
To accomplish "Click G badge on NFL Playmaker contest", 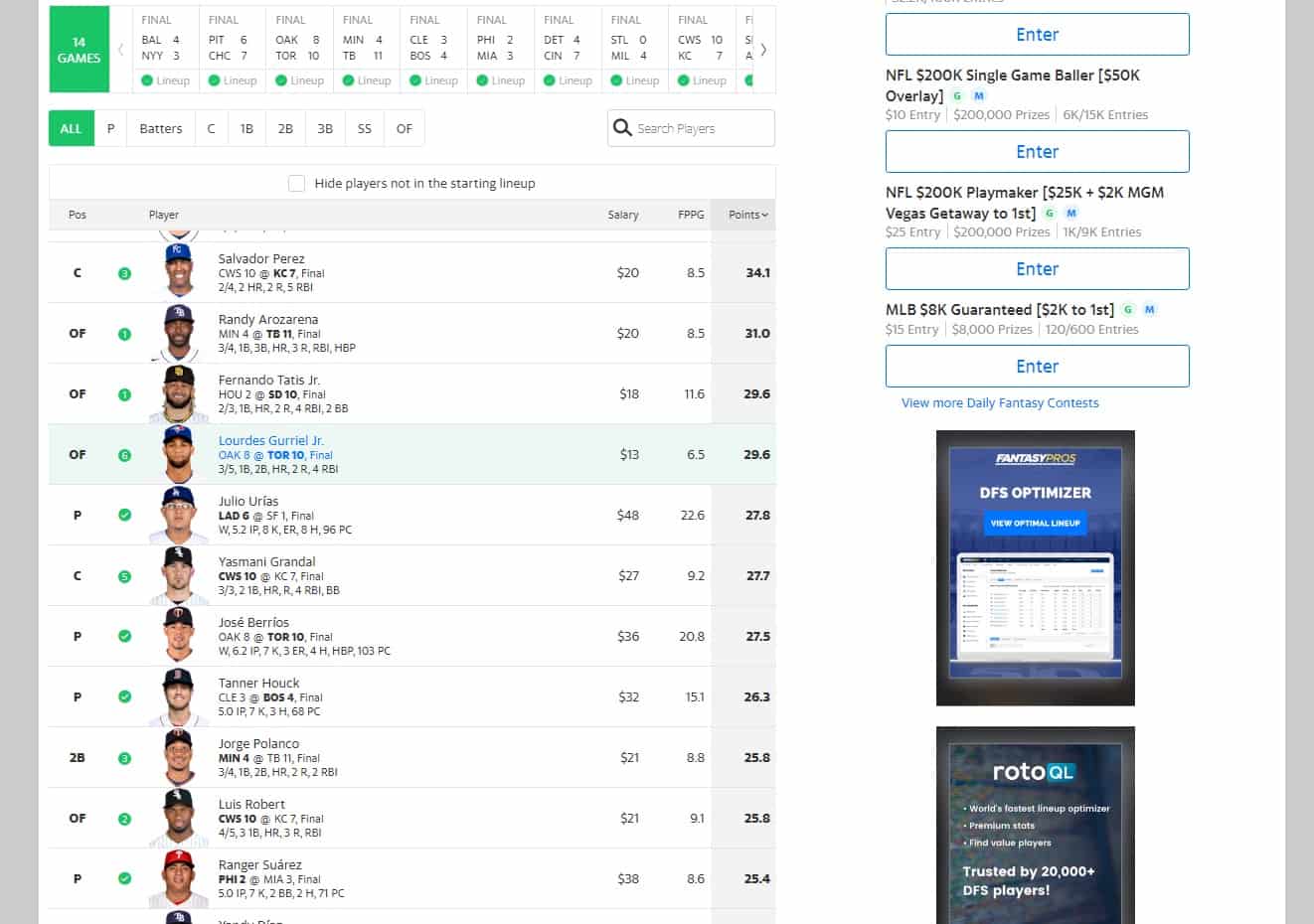I will [1050, 214].
